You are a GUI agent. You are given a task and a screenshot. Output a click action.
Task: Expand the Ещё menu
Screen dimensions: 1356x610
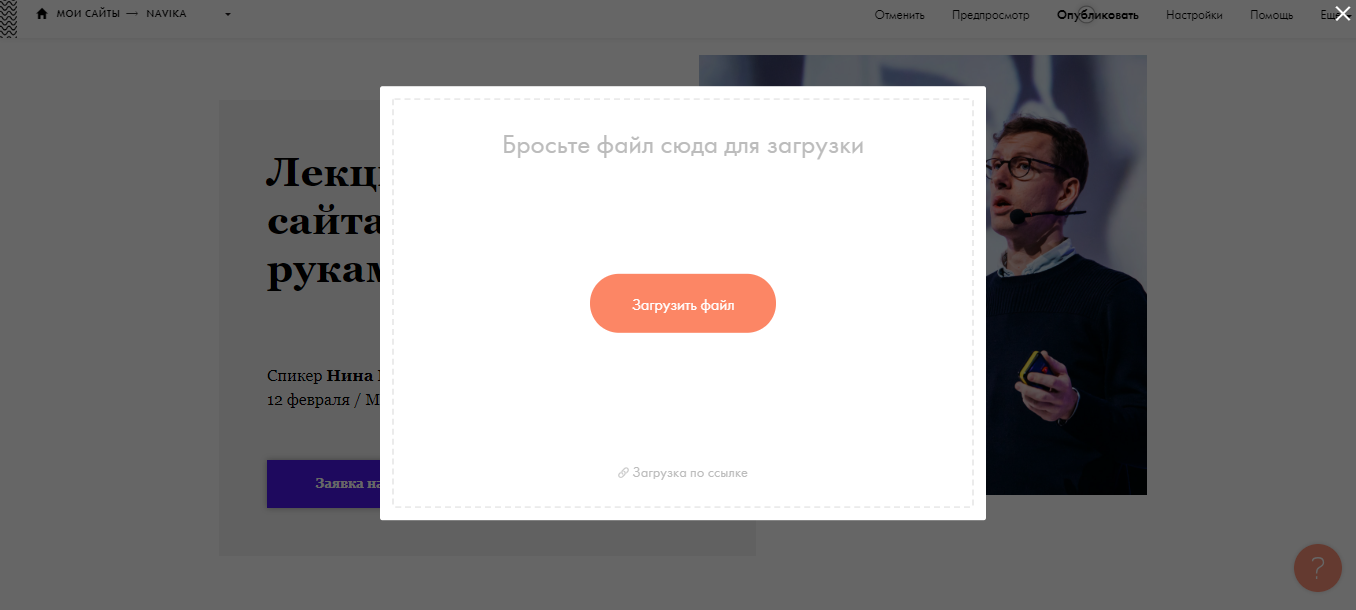click(x=1330, y=15)
